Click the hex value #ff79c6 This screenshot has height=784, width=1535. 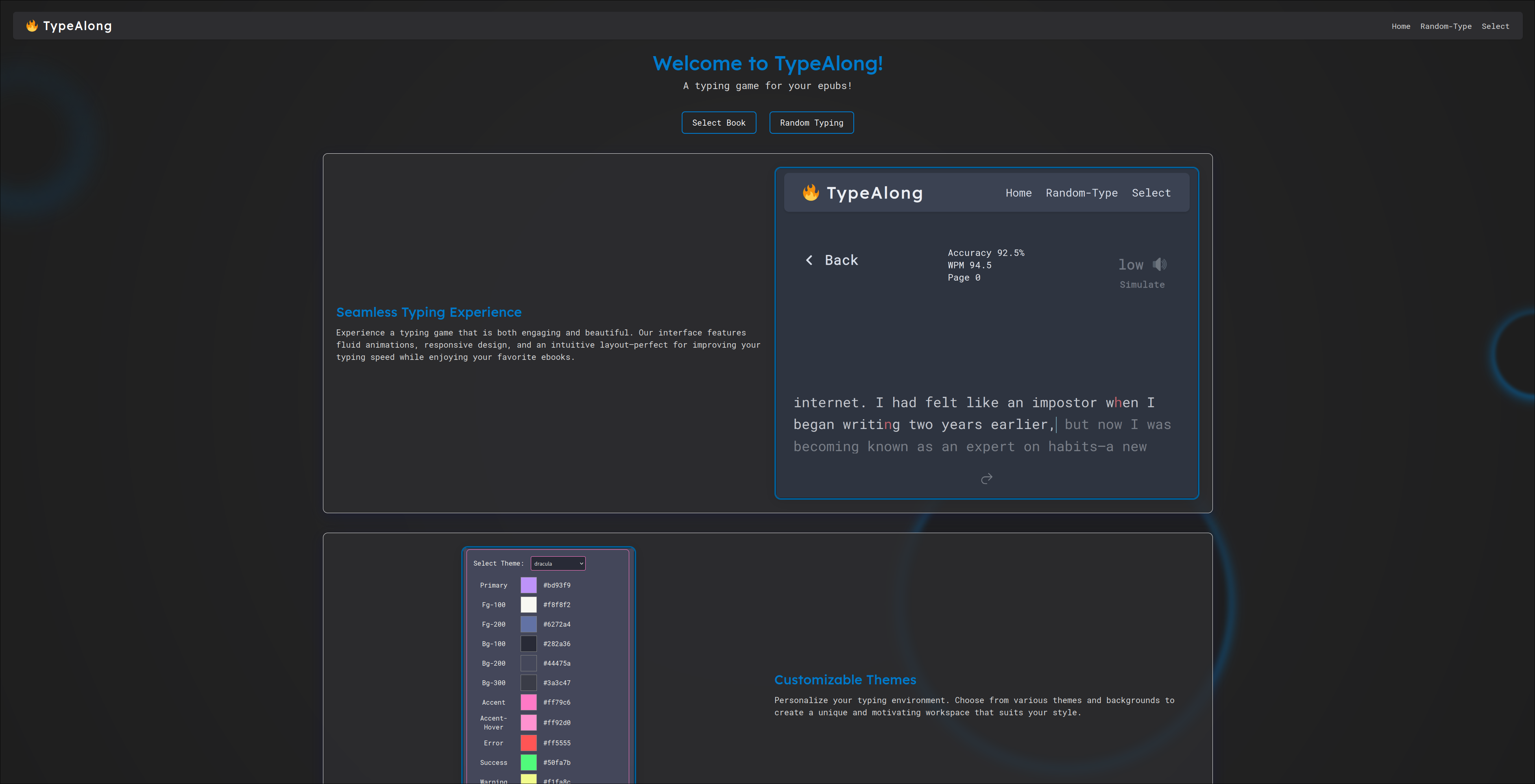click(x=556, y=702)
